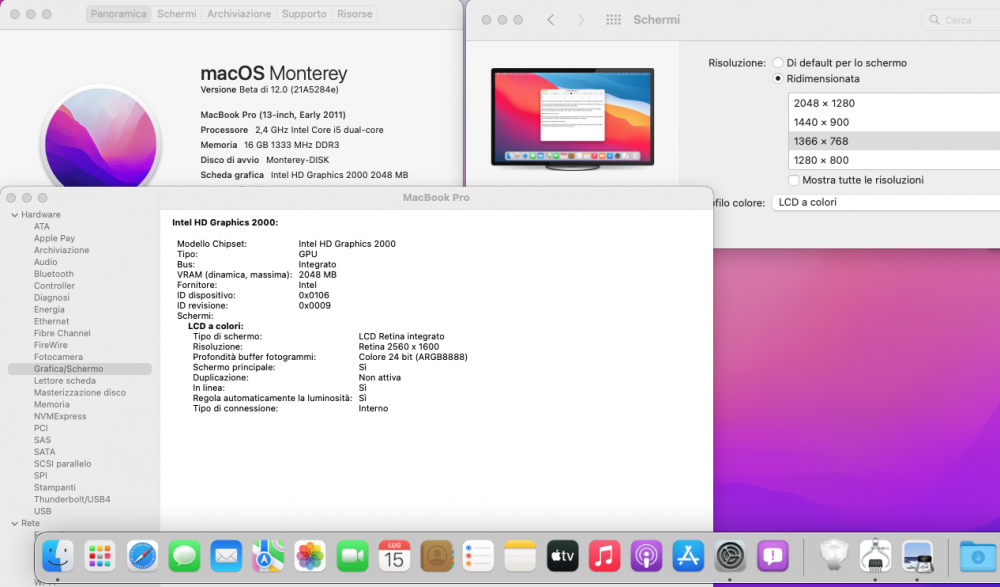Launch Music from the dock

(x=605, y=556)
